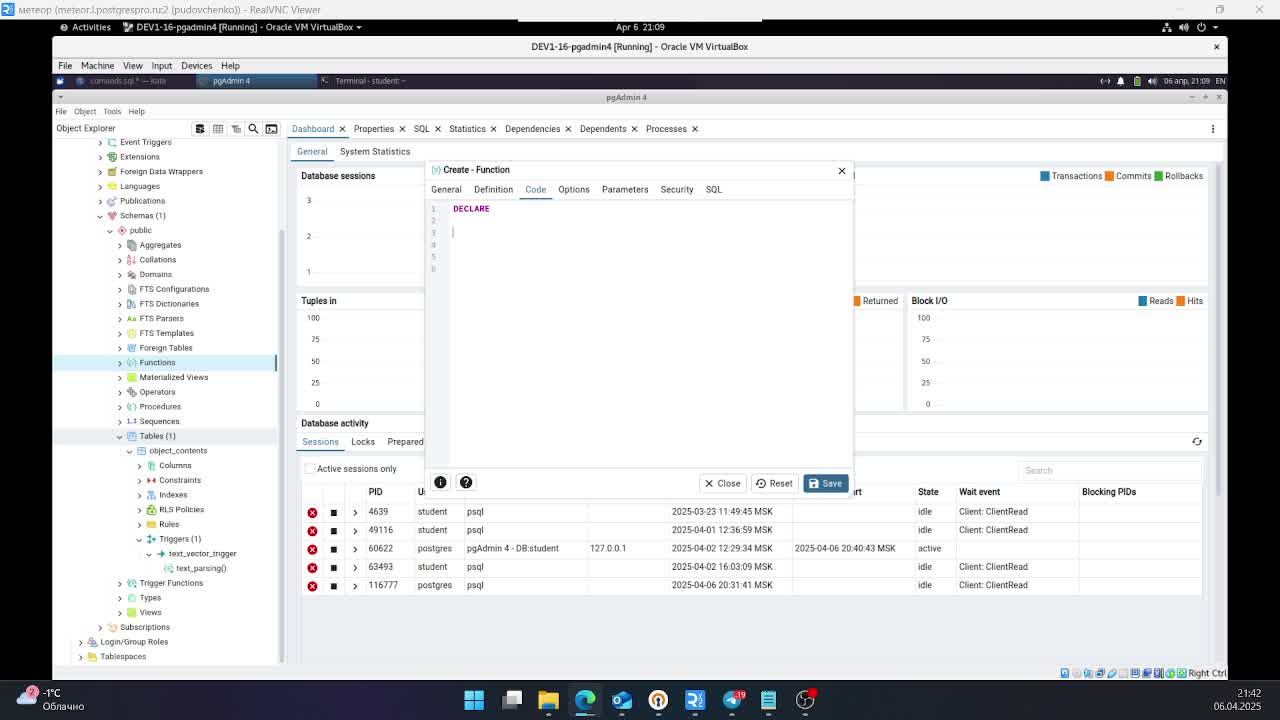Open Telegram from the Windows taskbar
Image resolution: width=1280 pixels, height=720 pixels.
(732, 699)
